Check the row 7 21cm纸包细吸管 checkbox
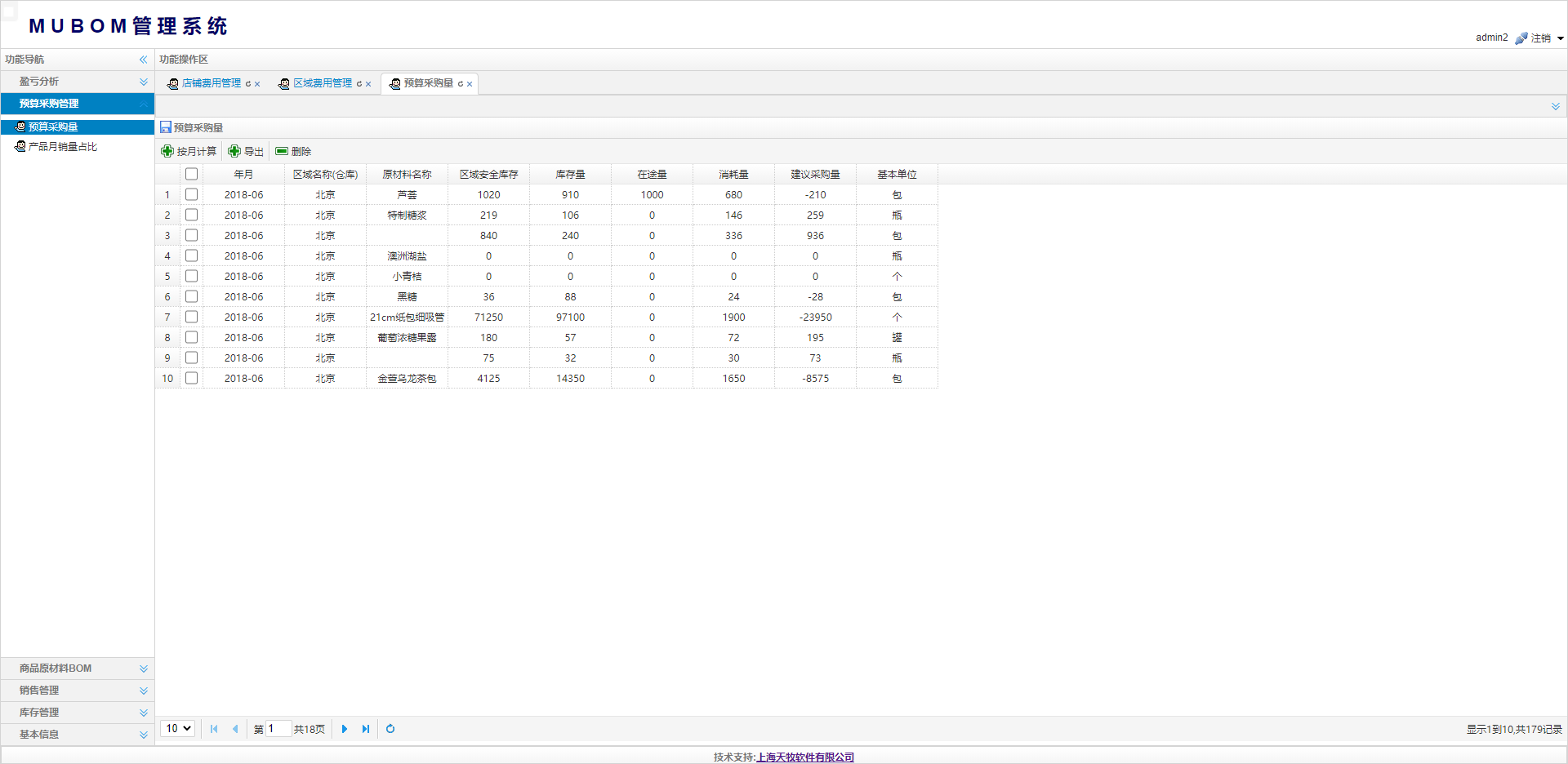Screen dimensions: 1568x764 (191, 317)
